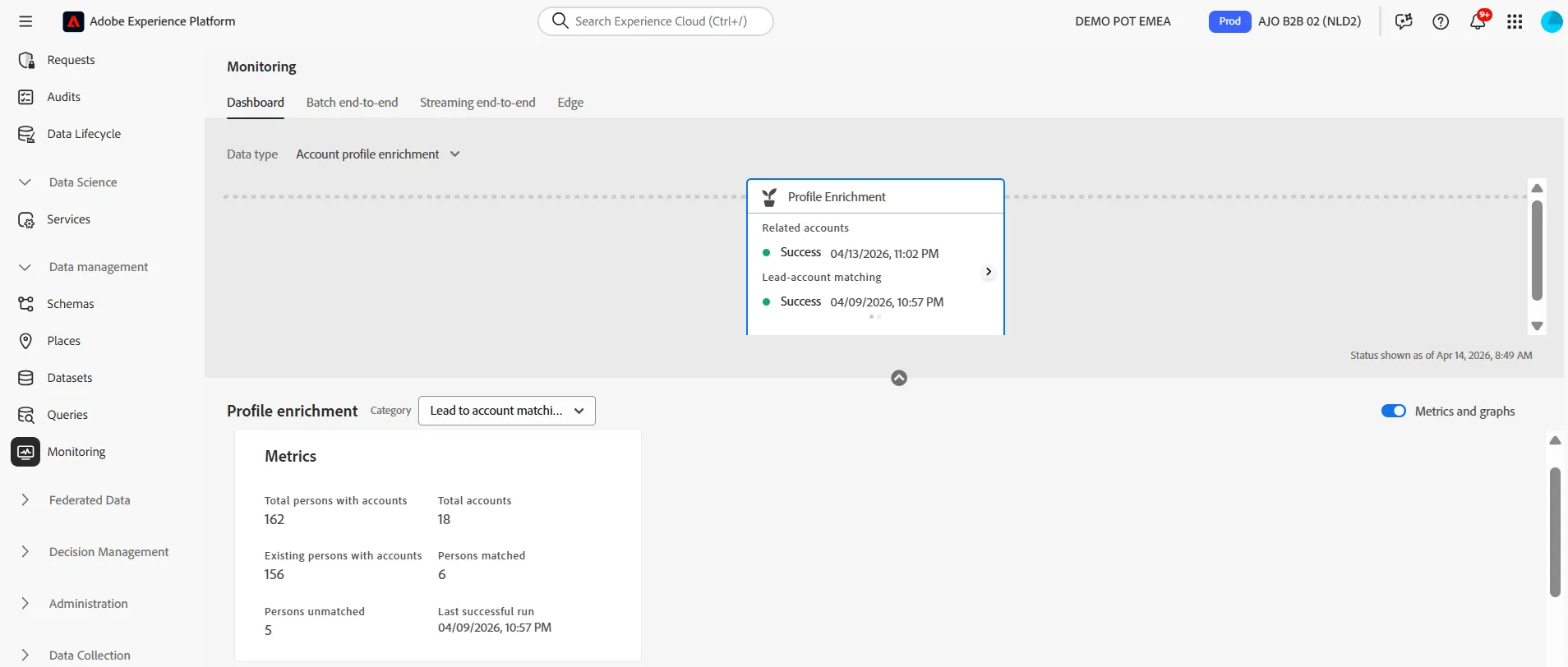
Task: Click the arrow in Profile Enrichment card
Action: tap(988, 272)
